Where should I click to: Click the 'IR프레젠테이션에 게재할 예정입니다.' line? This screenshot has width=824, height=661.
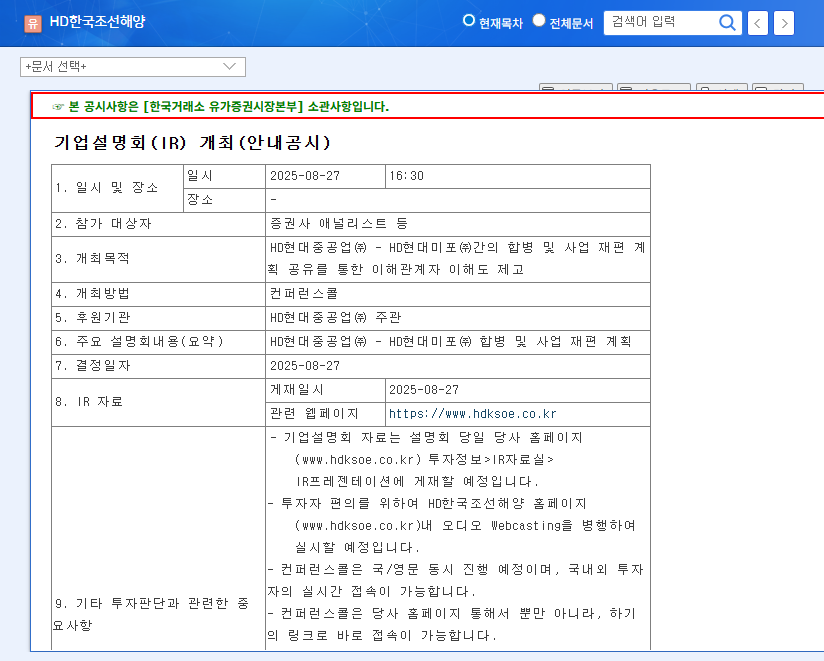coord(418,482)
